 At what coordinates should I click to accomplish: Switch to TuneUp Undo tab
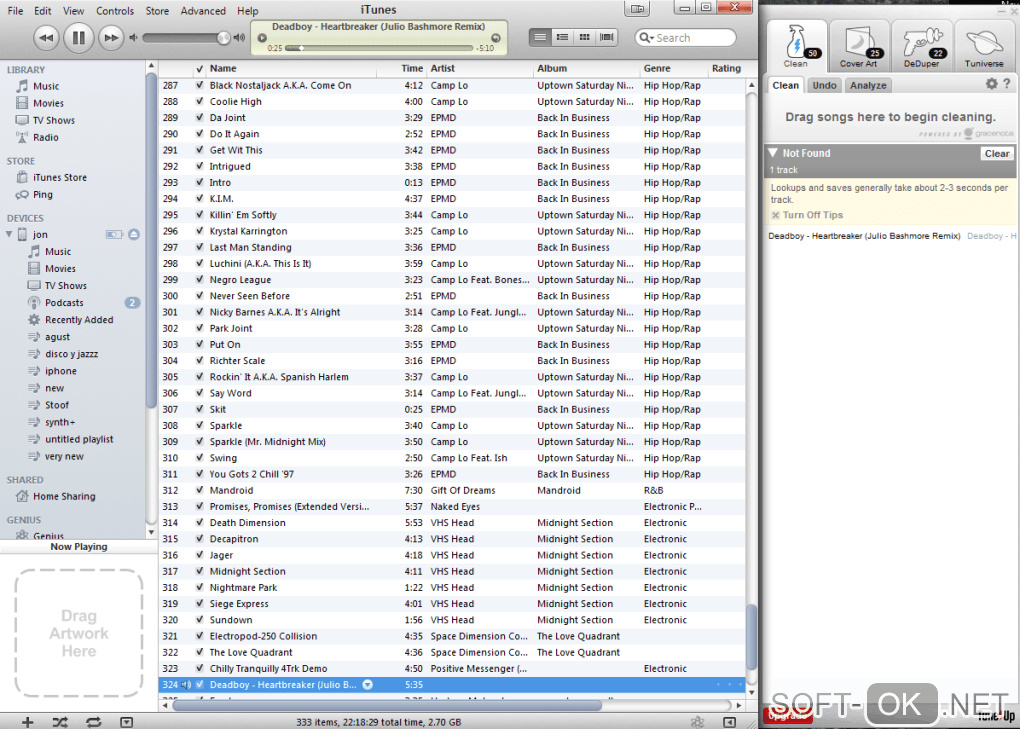click(824, 85)
